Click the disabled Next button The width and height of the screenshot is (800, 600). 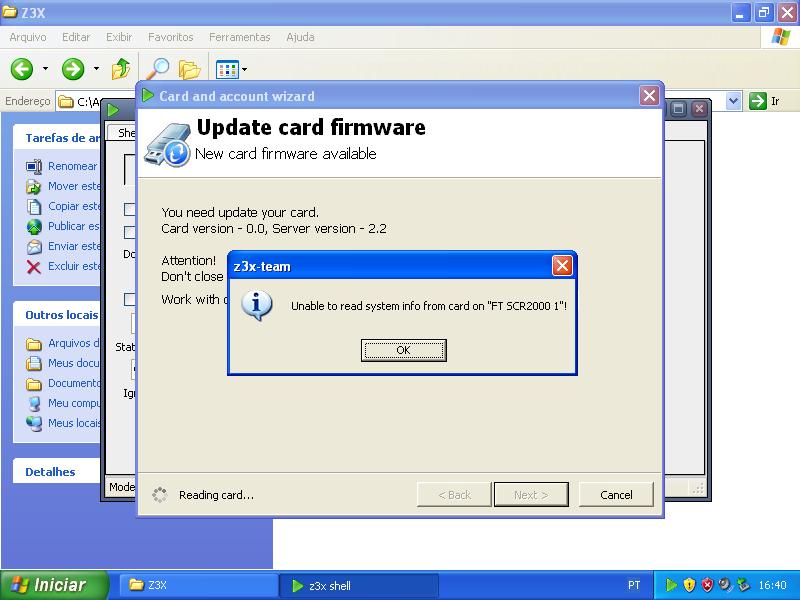pyautogui.click(x=531, y=494)
